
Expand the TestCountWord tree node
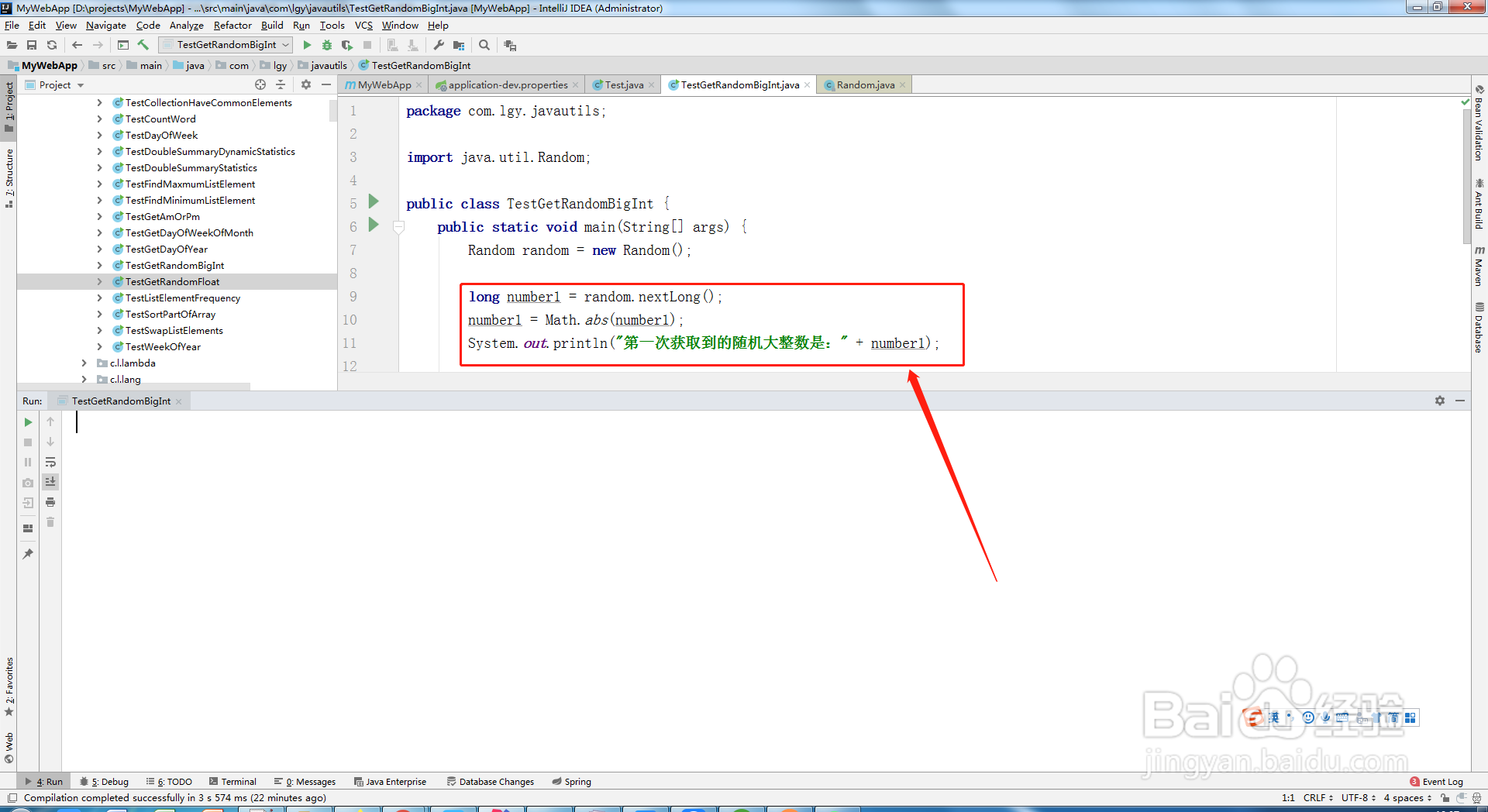click(99, 119)
